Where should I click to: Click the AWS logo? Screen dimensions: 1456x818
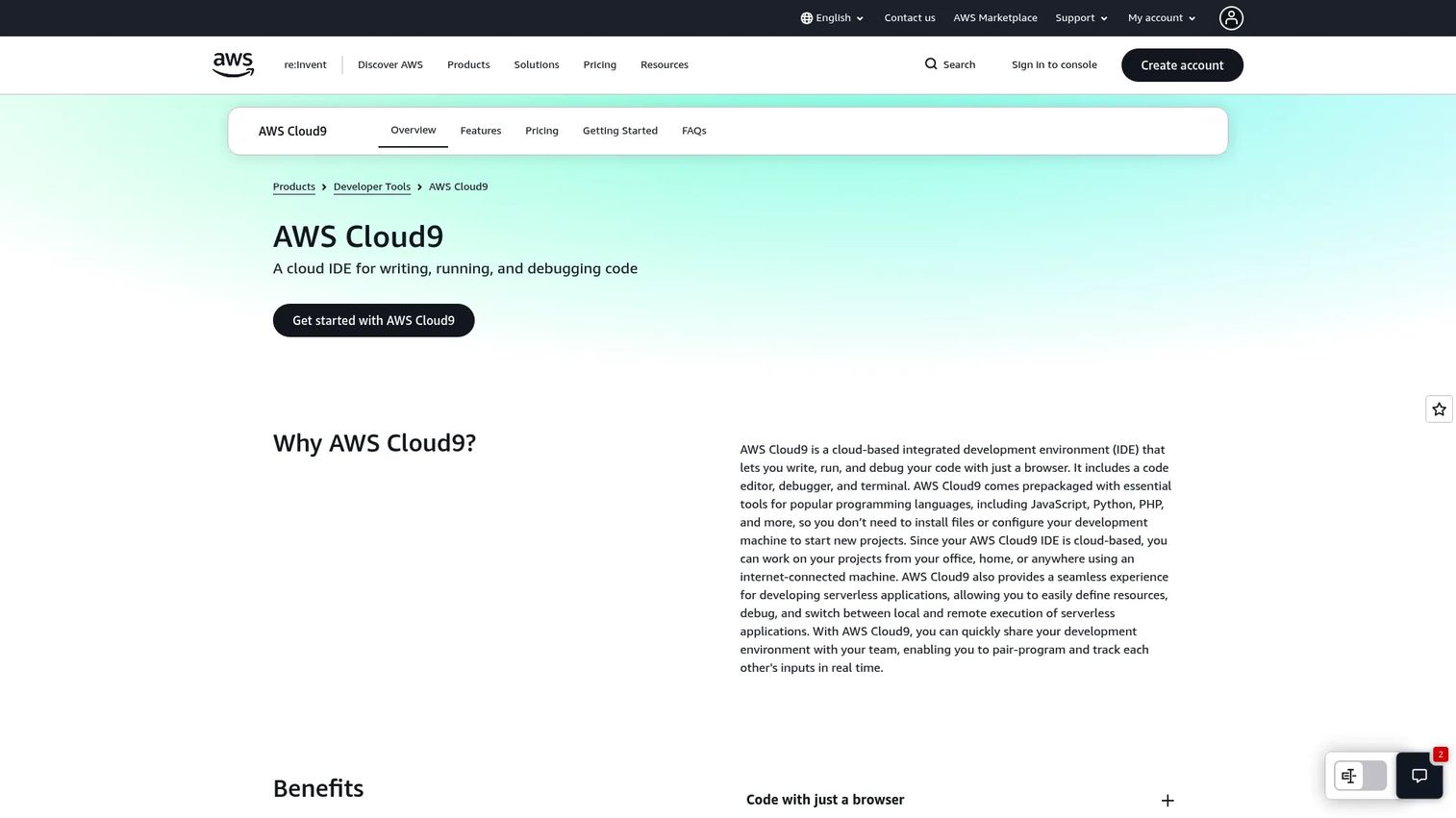click(x=233, y=64)
